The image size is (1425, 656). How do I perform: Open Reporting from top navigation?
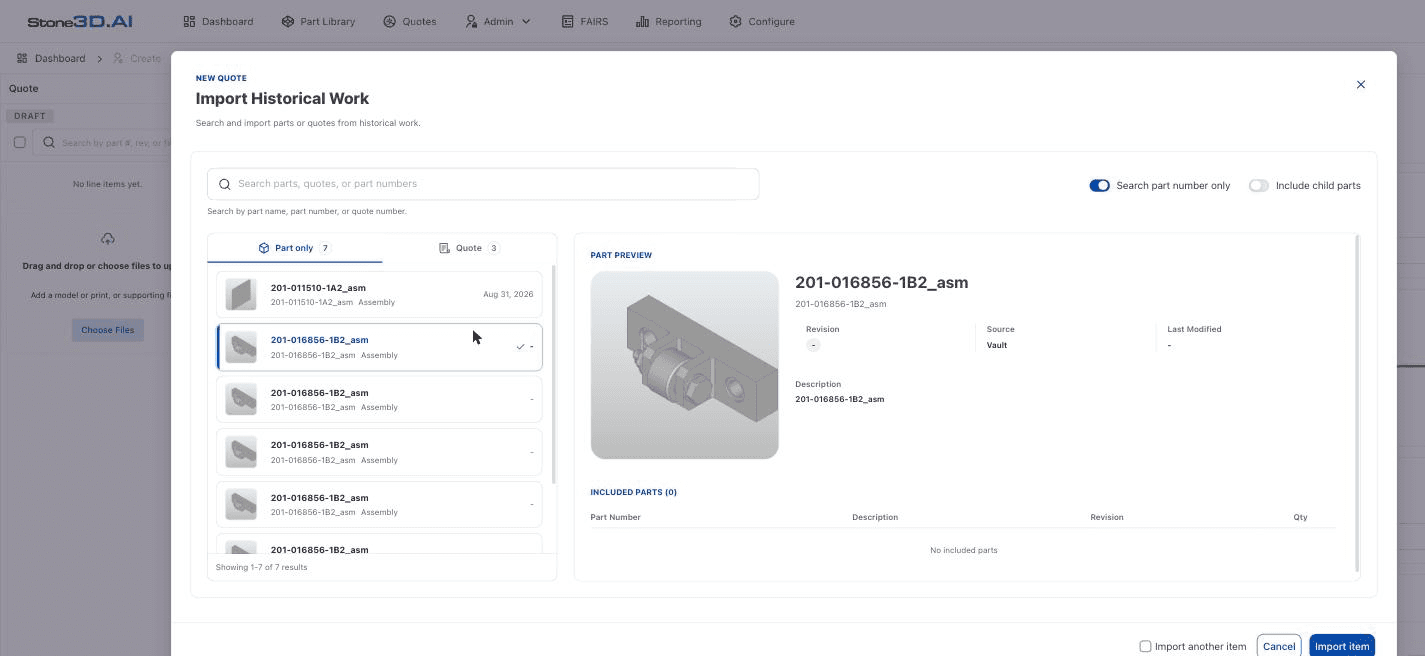pyautogui.click(x=669, y=21)
